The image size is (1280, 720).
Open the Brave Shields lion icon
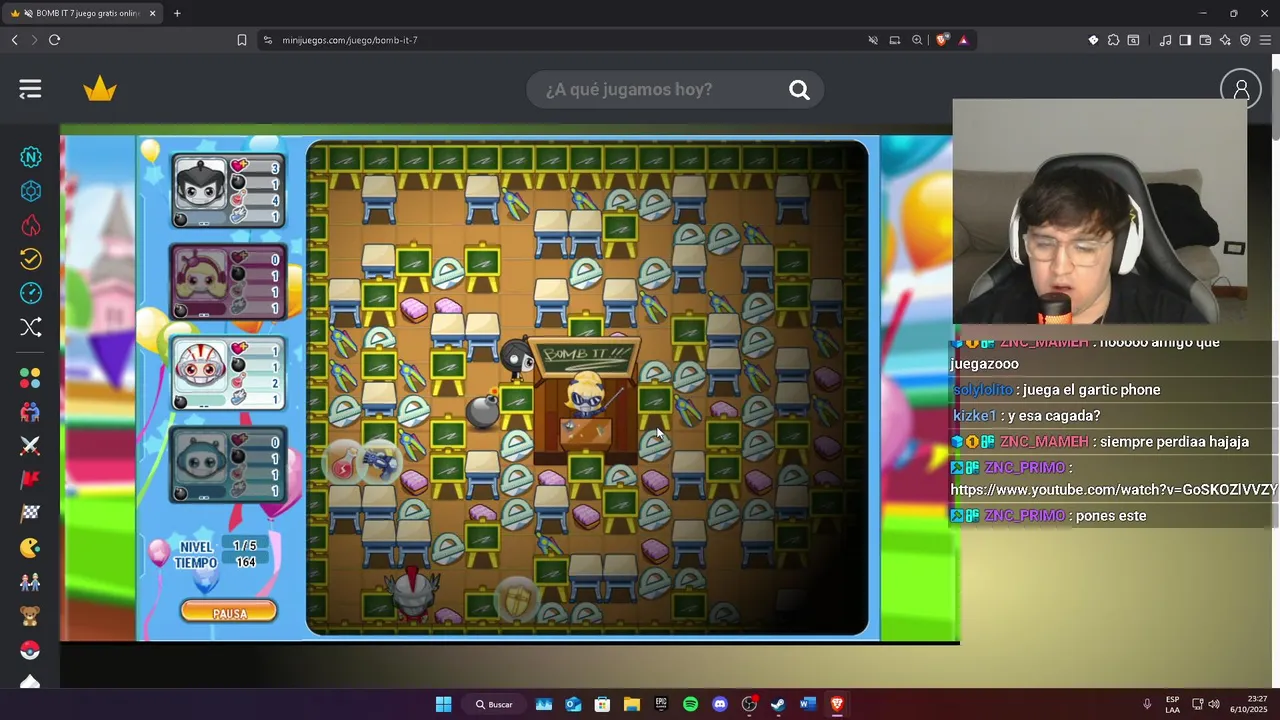(x=942, y=40)
